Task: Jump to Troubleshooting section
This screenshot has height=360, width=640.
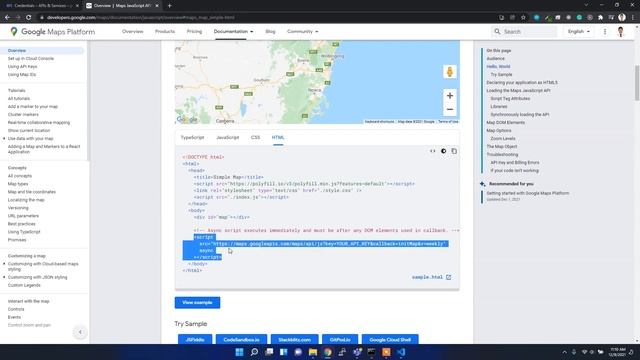Action: point(502,154)
